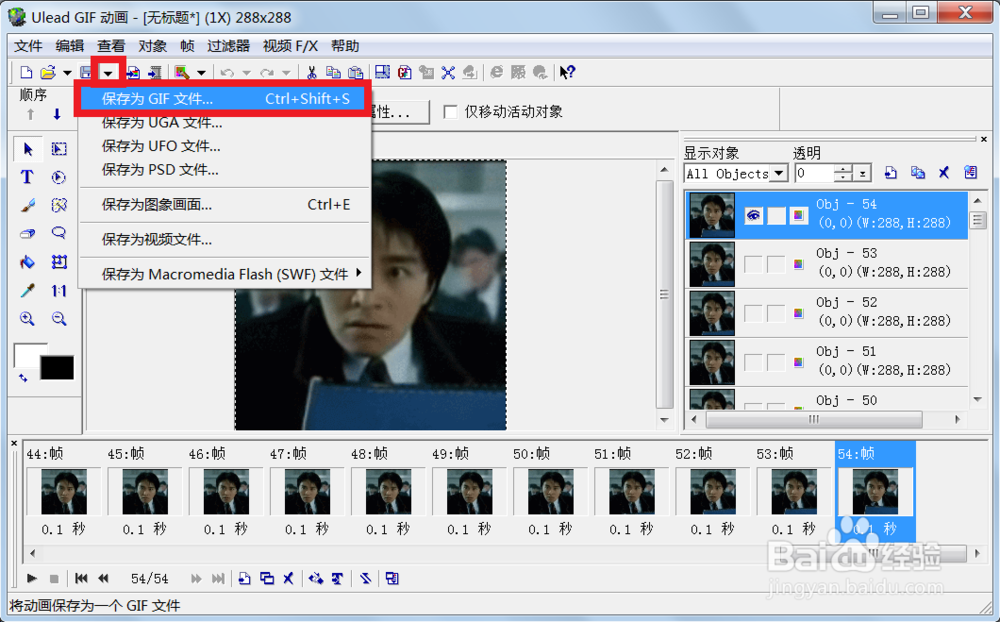Toggle visibility box for Obj - 53
The image size is (1000, 622).
point(753,264)
